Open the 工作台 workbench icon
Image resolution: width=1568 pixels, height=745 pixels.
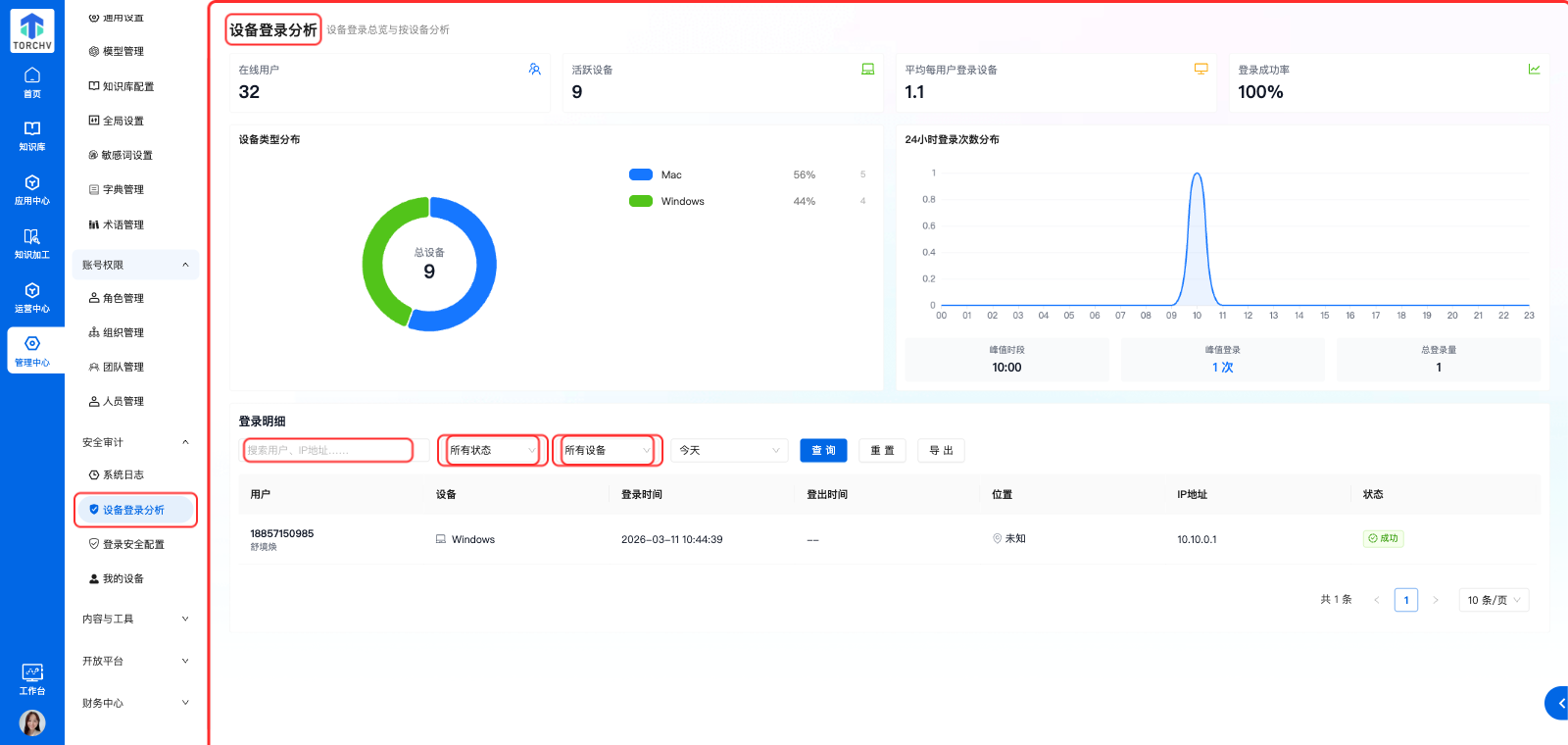click(32, 678)
